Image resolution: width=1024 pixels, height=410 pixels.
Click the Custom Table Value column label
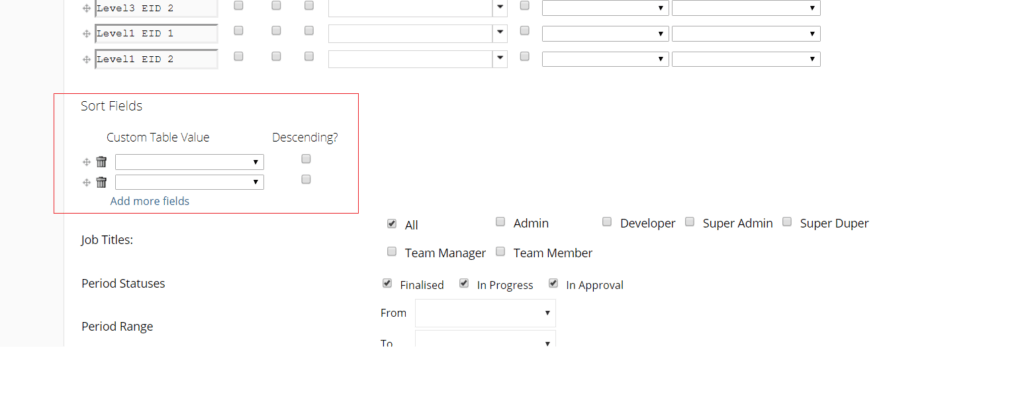[x=158, y=138]
